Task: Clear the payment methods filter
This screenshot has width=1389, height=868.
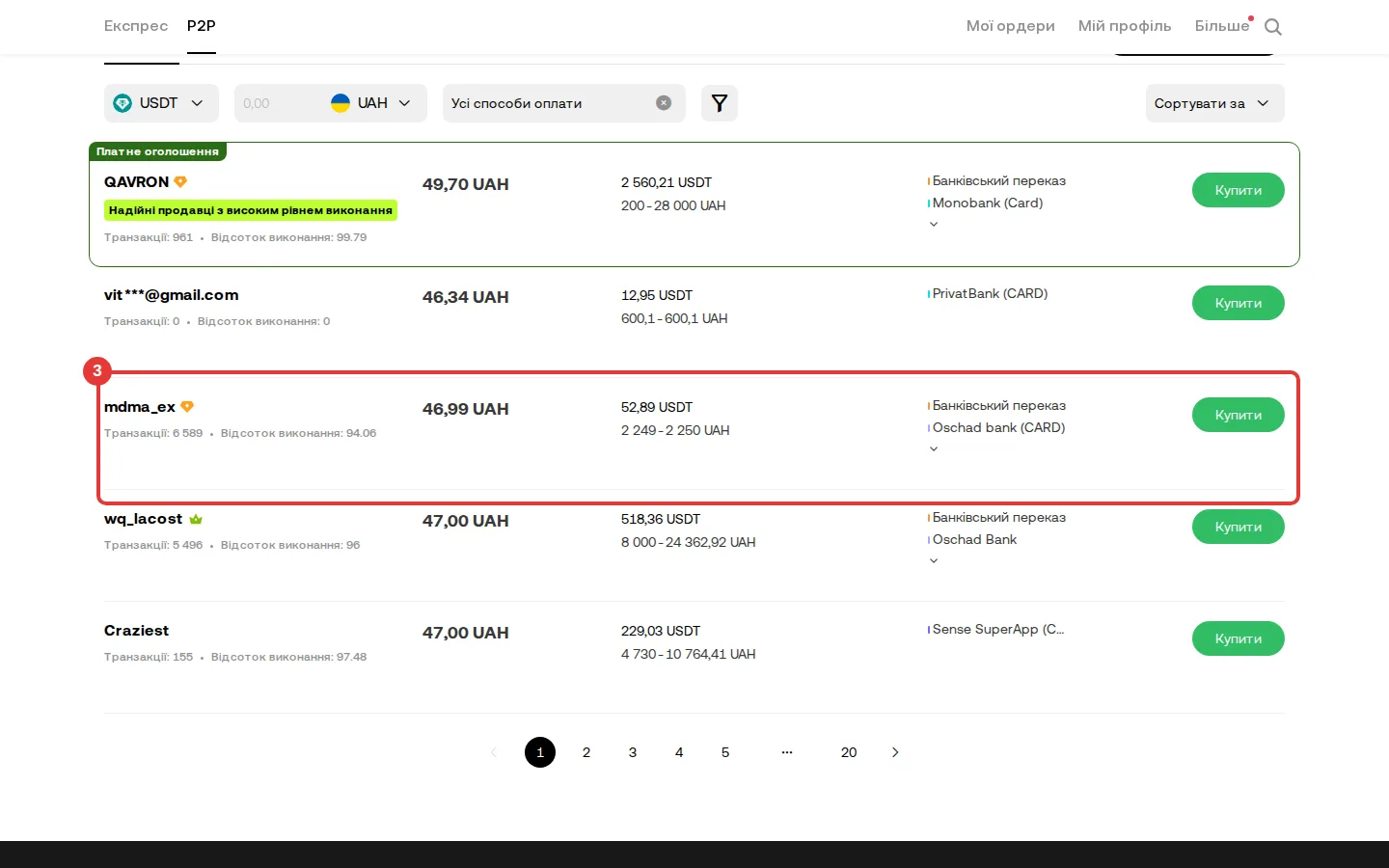Action: click(664, 103)
